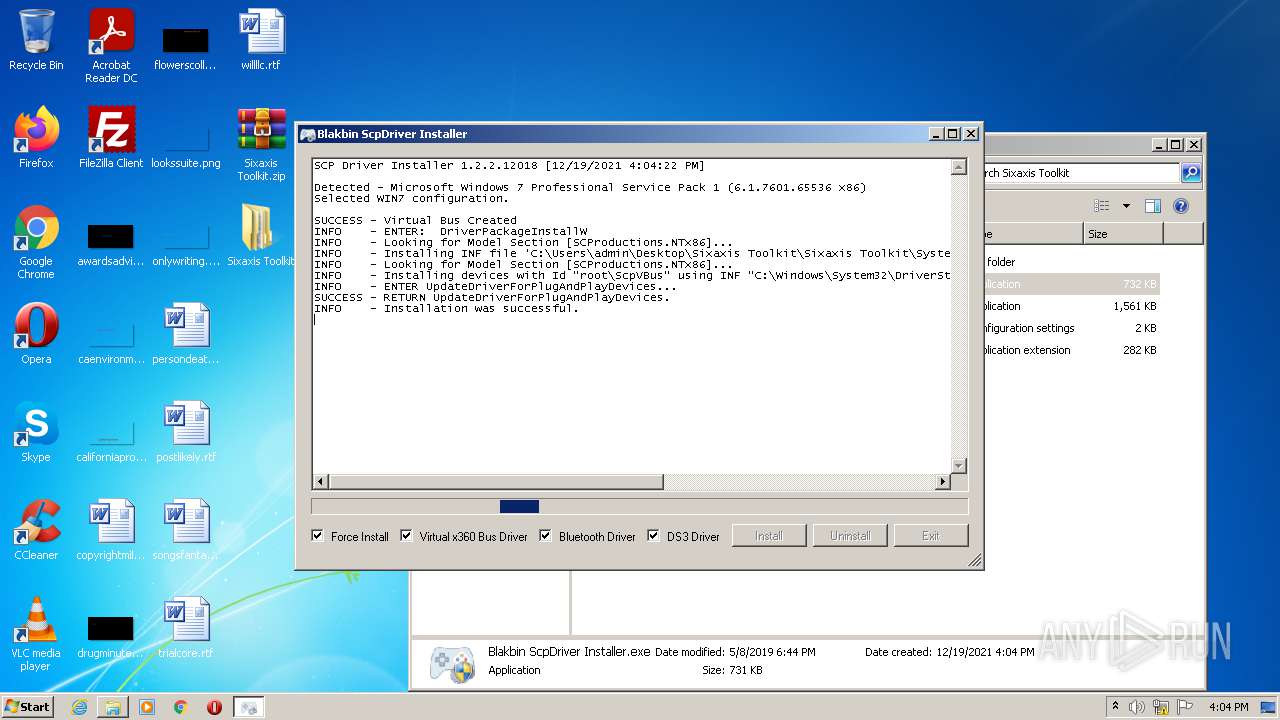
Task: Select persondeat... Word document icon
Action: point(186,334)
